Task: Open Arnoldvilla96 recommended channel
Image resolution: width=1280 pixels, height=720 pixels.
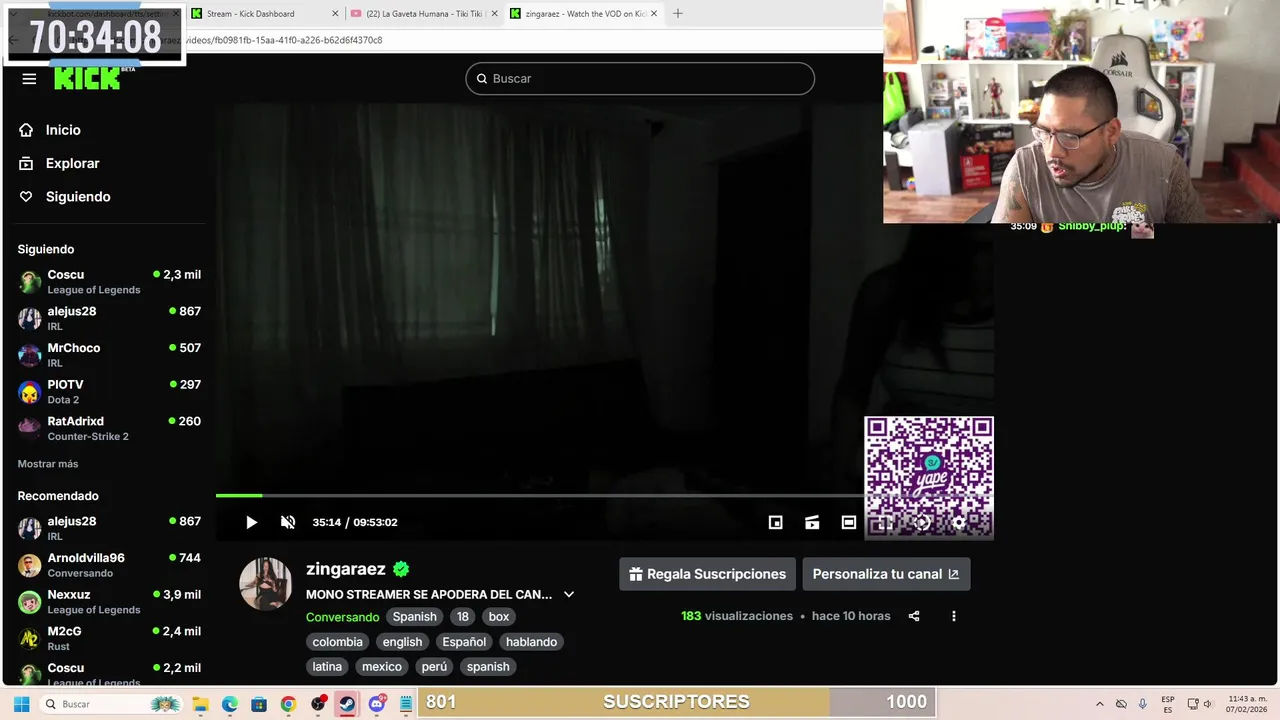Action: pos(109,565)
